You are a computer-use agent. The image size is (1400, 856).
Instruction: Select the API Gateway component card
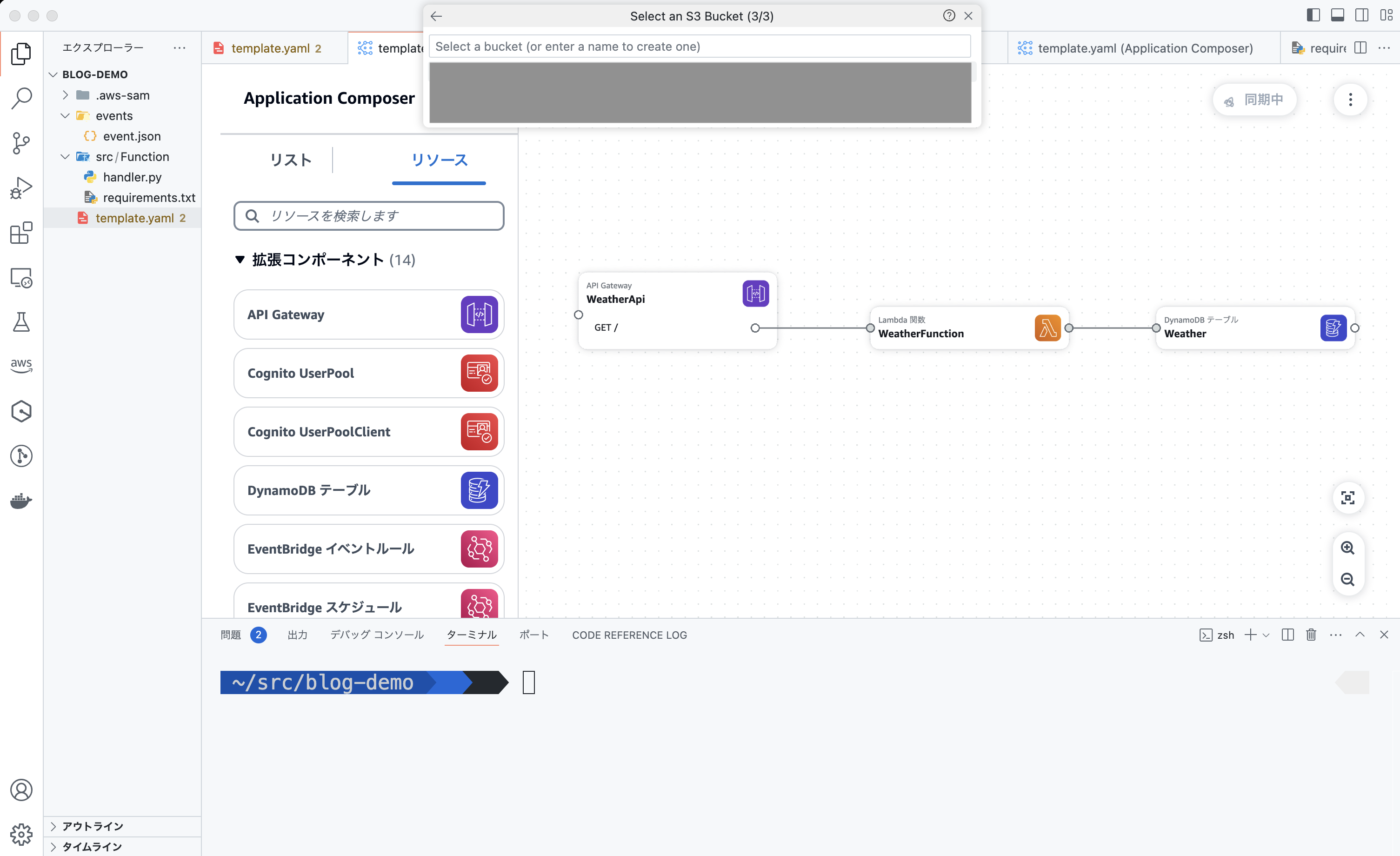coord(369,314)
